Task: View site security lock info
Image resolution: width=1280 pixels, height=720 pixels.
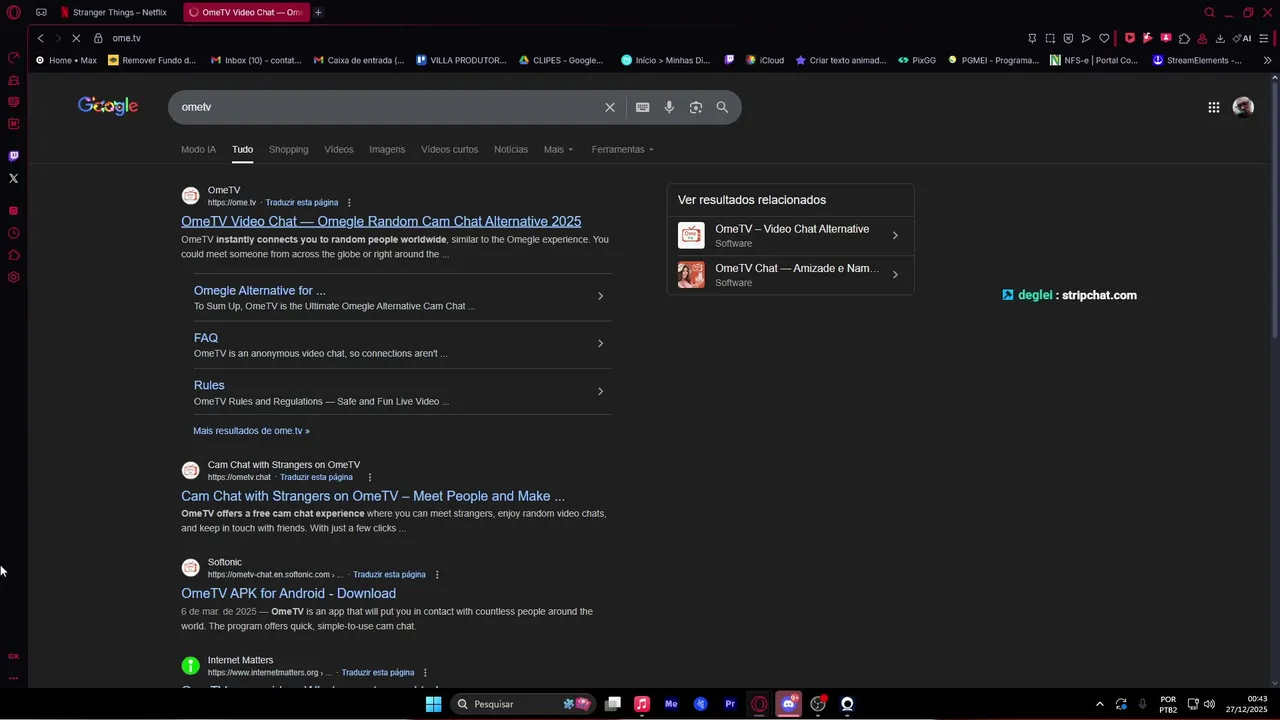Action: [98, 38]
